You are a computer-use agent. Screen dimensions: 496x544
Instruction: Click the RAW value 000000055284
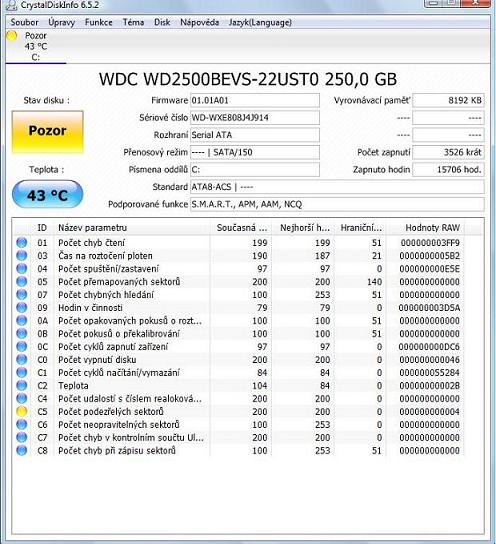[429, 373]
